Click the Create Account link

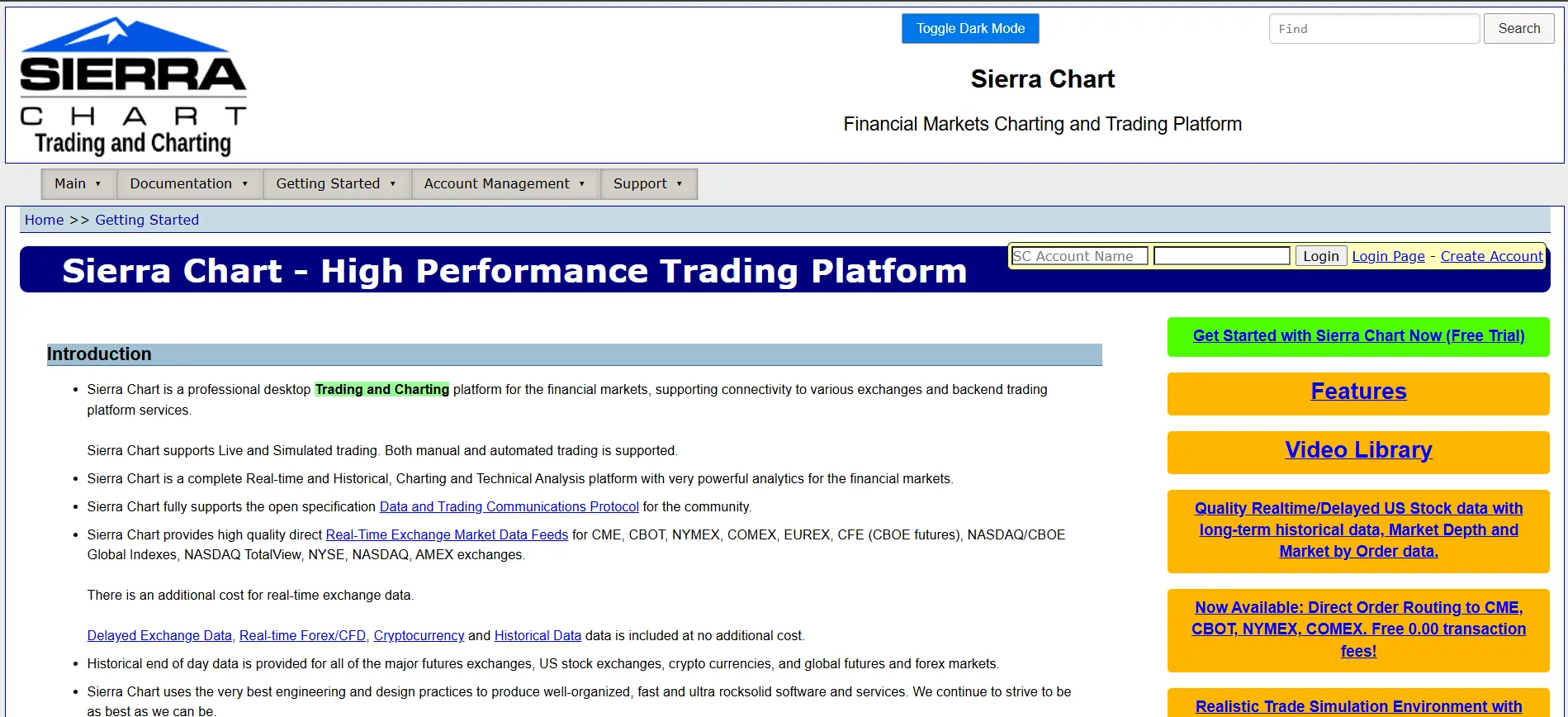click(1491, 256)
